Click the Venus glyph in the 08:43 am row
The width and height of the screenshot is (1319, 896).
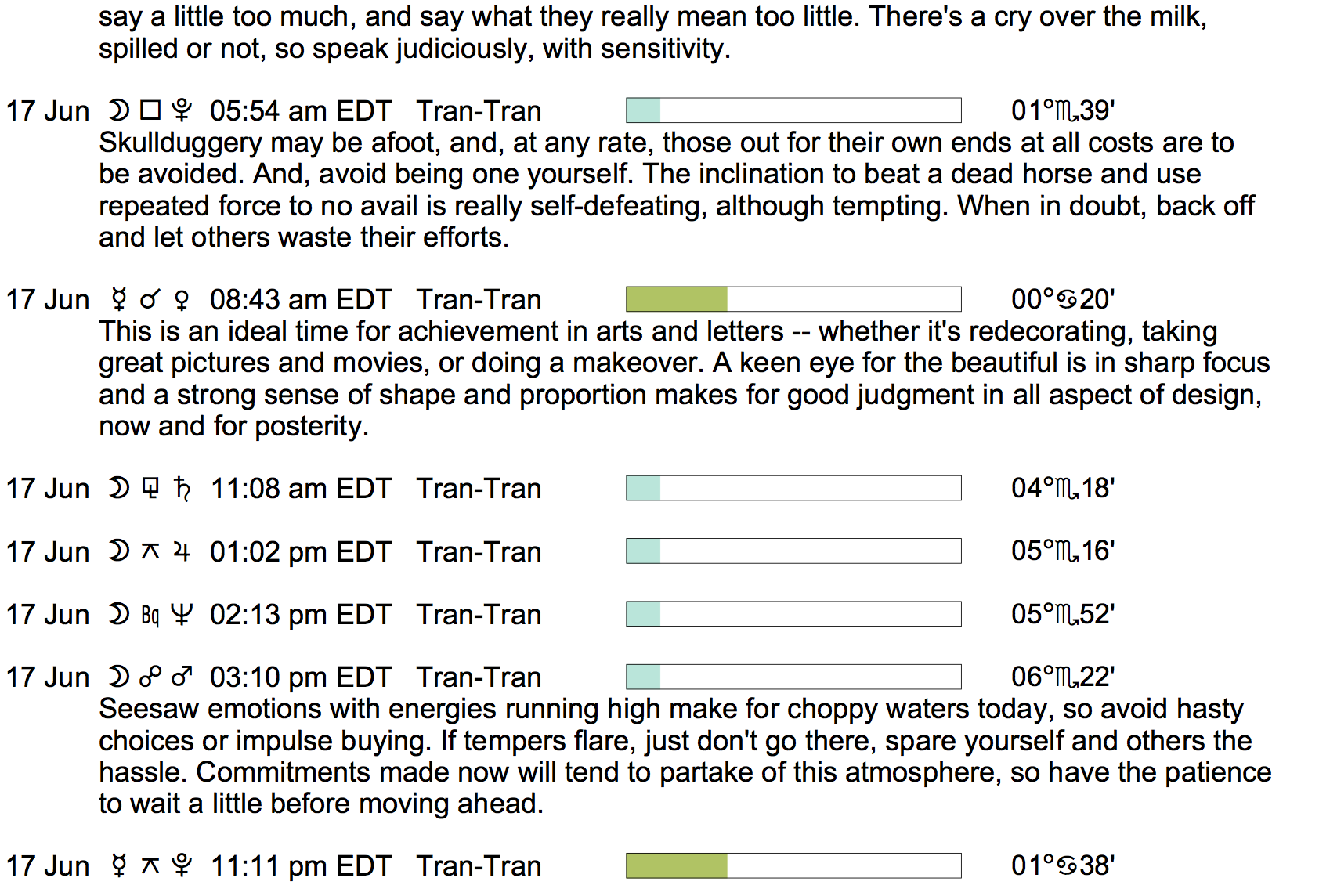tap(182, 300)
